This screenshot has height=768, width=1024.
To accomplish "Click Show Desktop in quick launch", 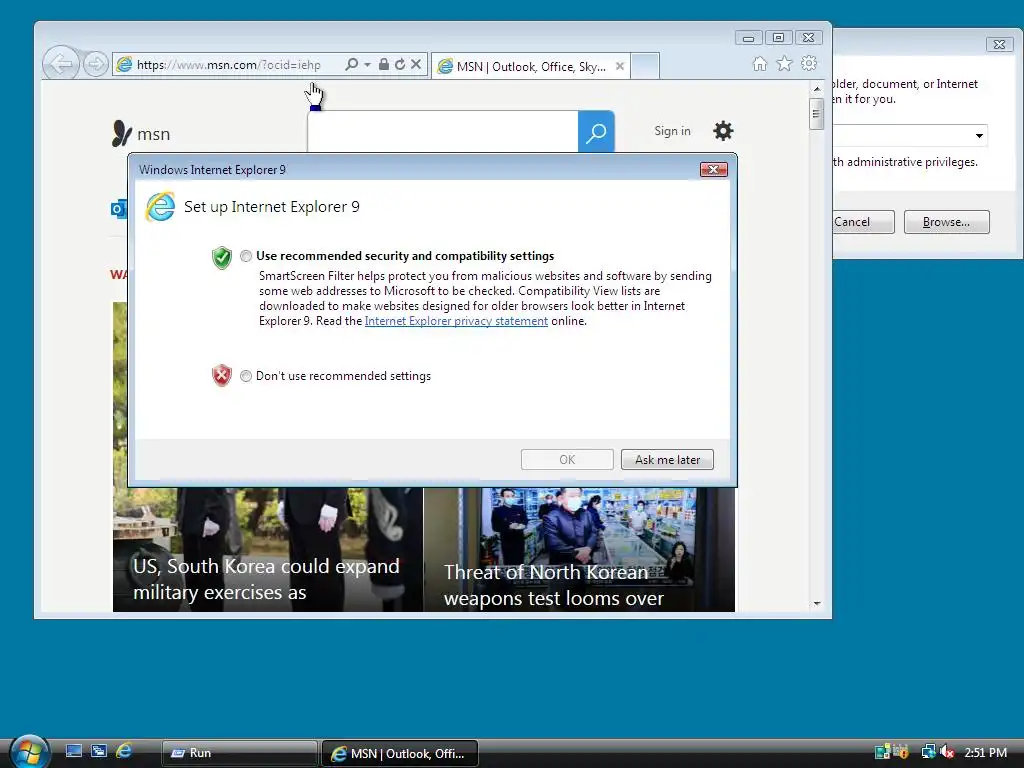I will [74, 751].
